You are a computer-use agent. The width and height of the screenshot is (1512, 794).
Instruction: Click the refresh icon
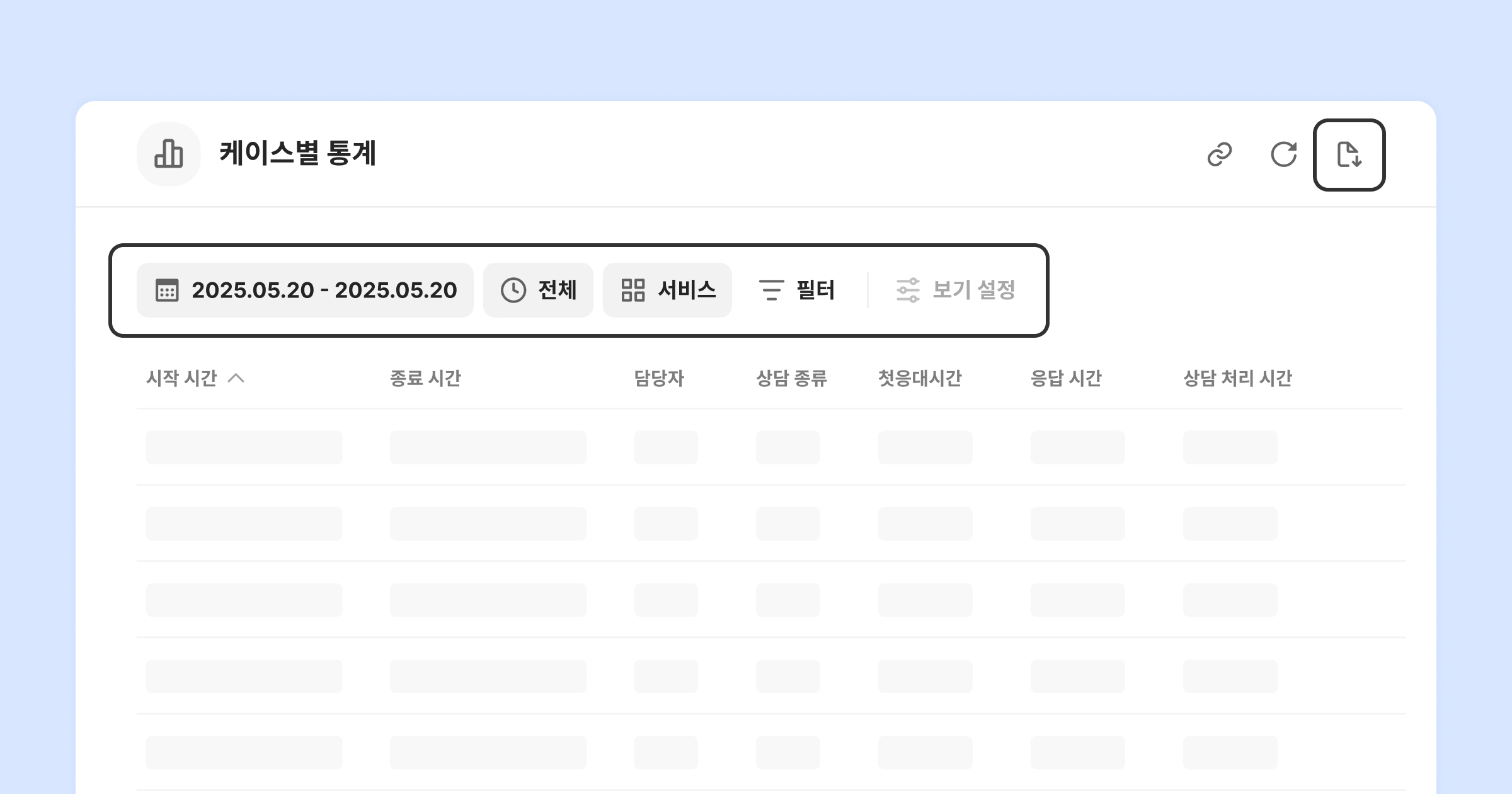pyautogui.click(x=1283, y=154)
